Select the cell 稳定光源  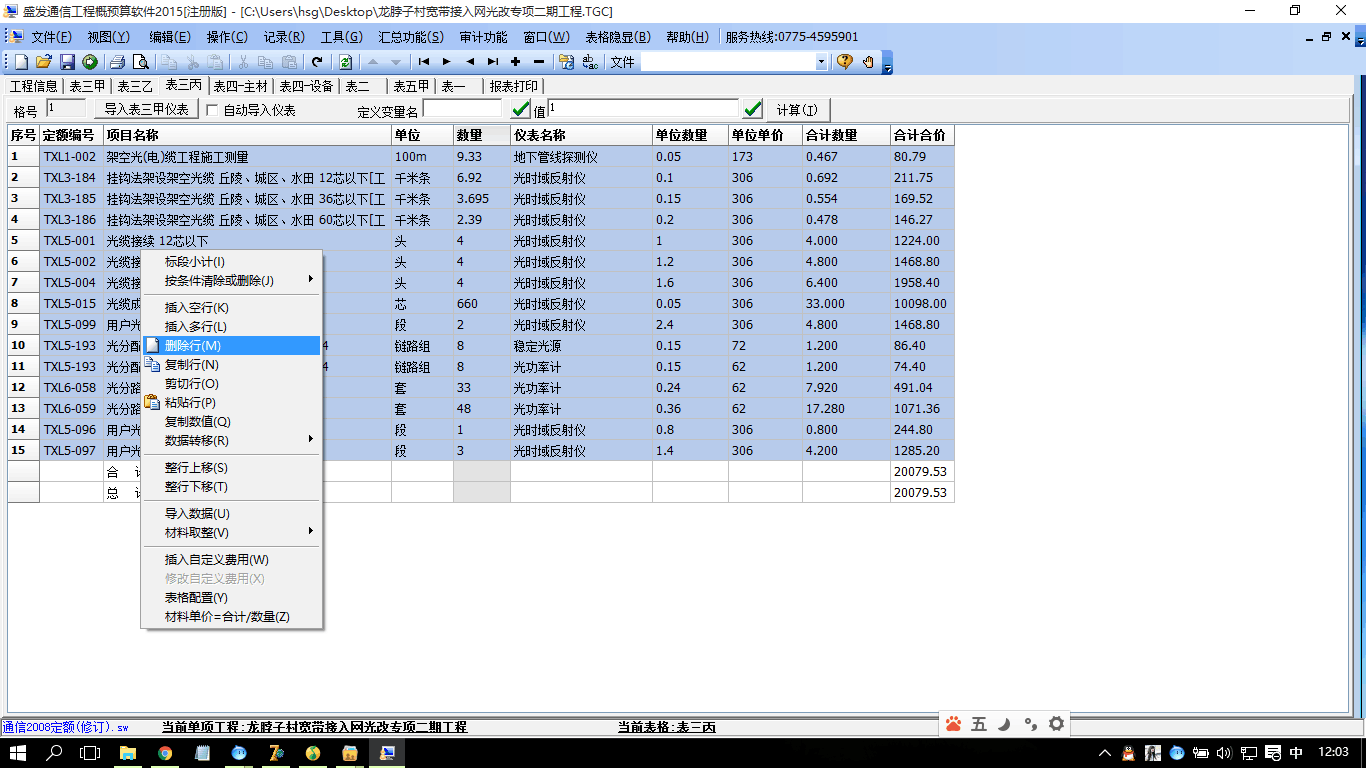pyautogui.click(x=581, y=346)
